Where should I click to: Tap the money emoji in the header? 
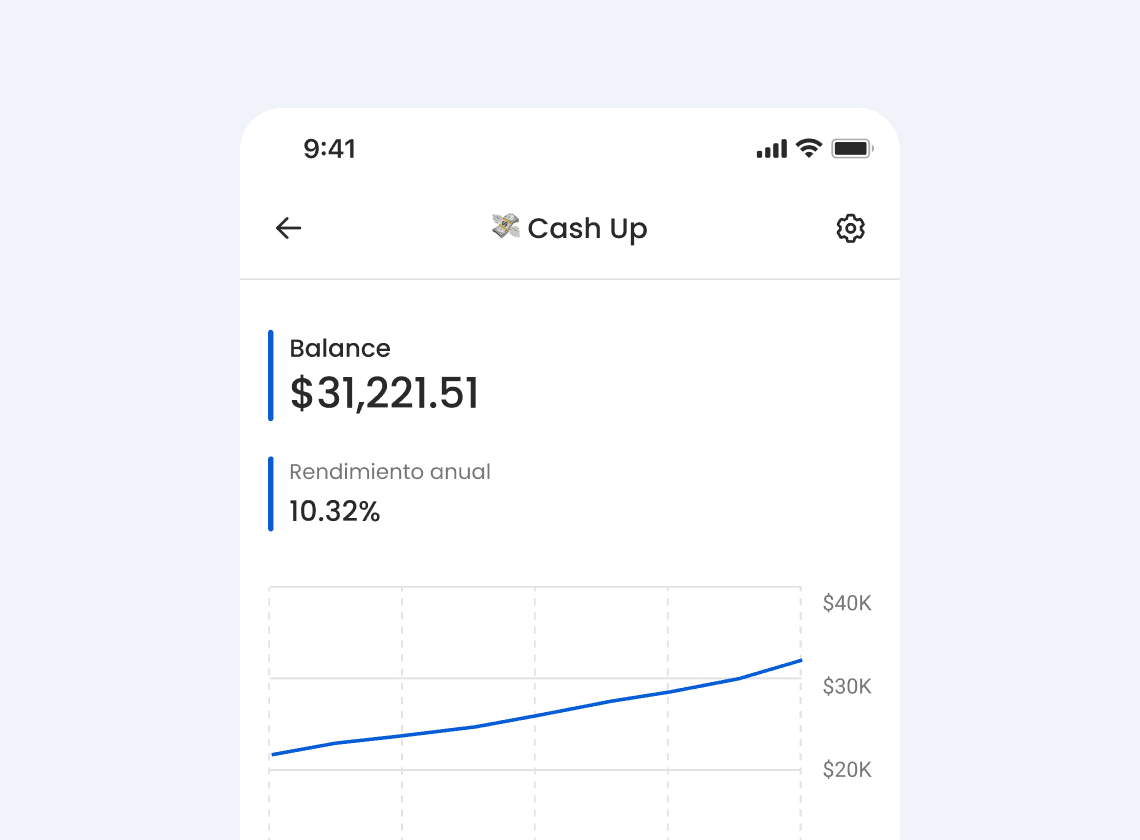point(505,228)
